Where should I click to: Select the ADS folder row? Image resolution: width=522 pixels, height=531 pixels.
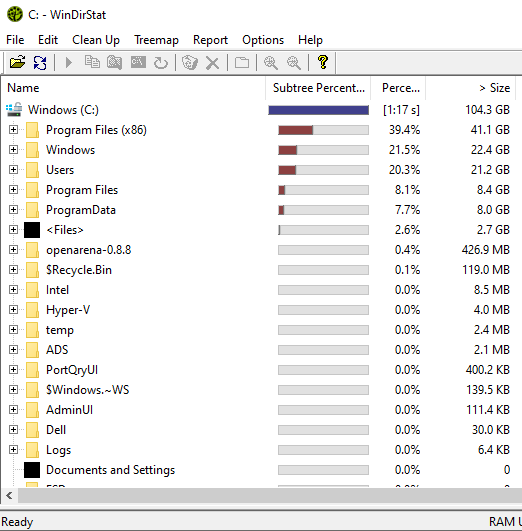pyautogui.click(x=259, y=350)
